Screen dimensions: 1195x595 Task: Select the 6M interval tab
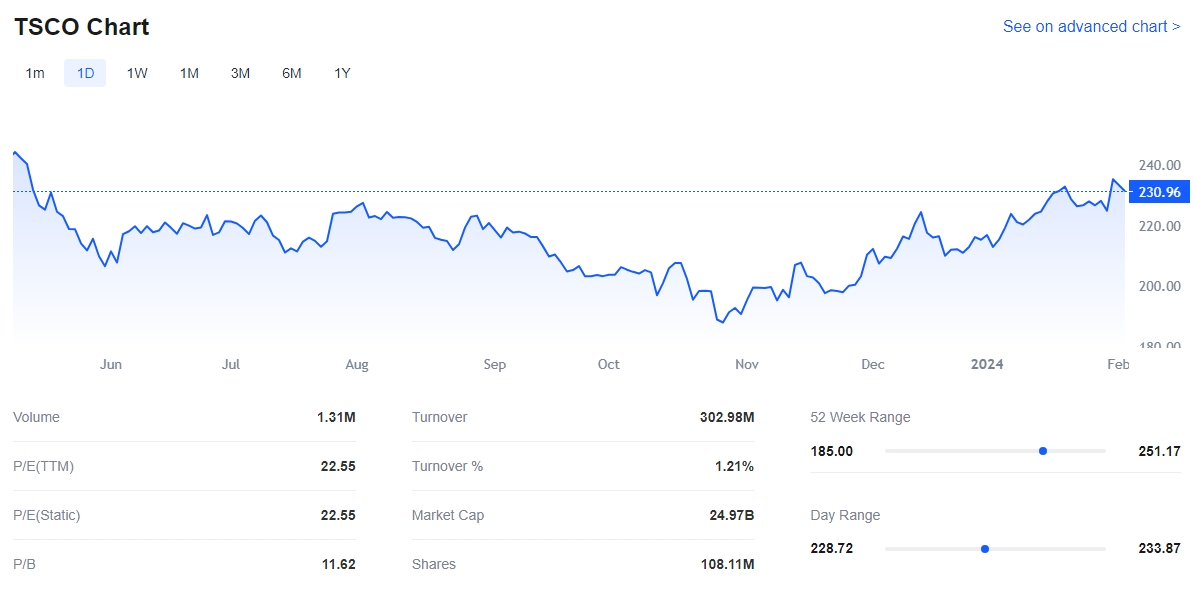[291, 73]
